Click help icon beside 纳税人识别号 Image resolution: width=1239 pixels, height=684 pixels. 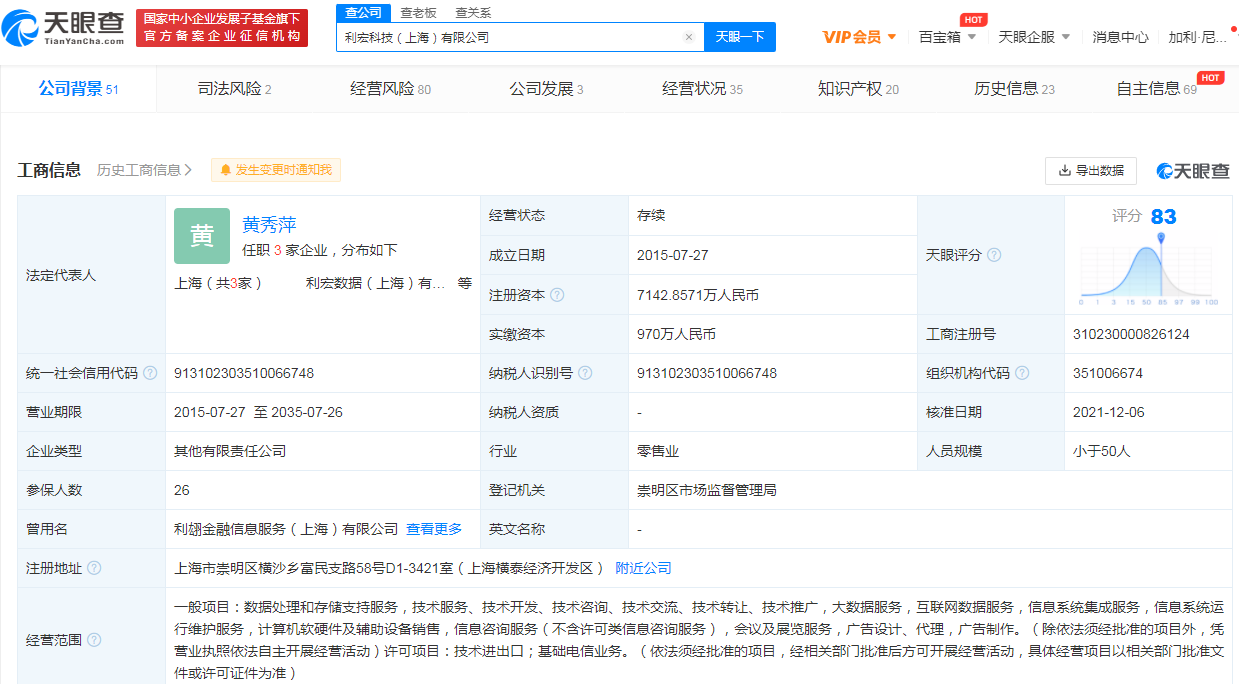[x=585, y=373]
